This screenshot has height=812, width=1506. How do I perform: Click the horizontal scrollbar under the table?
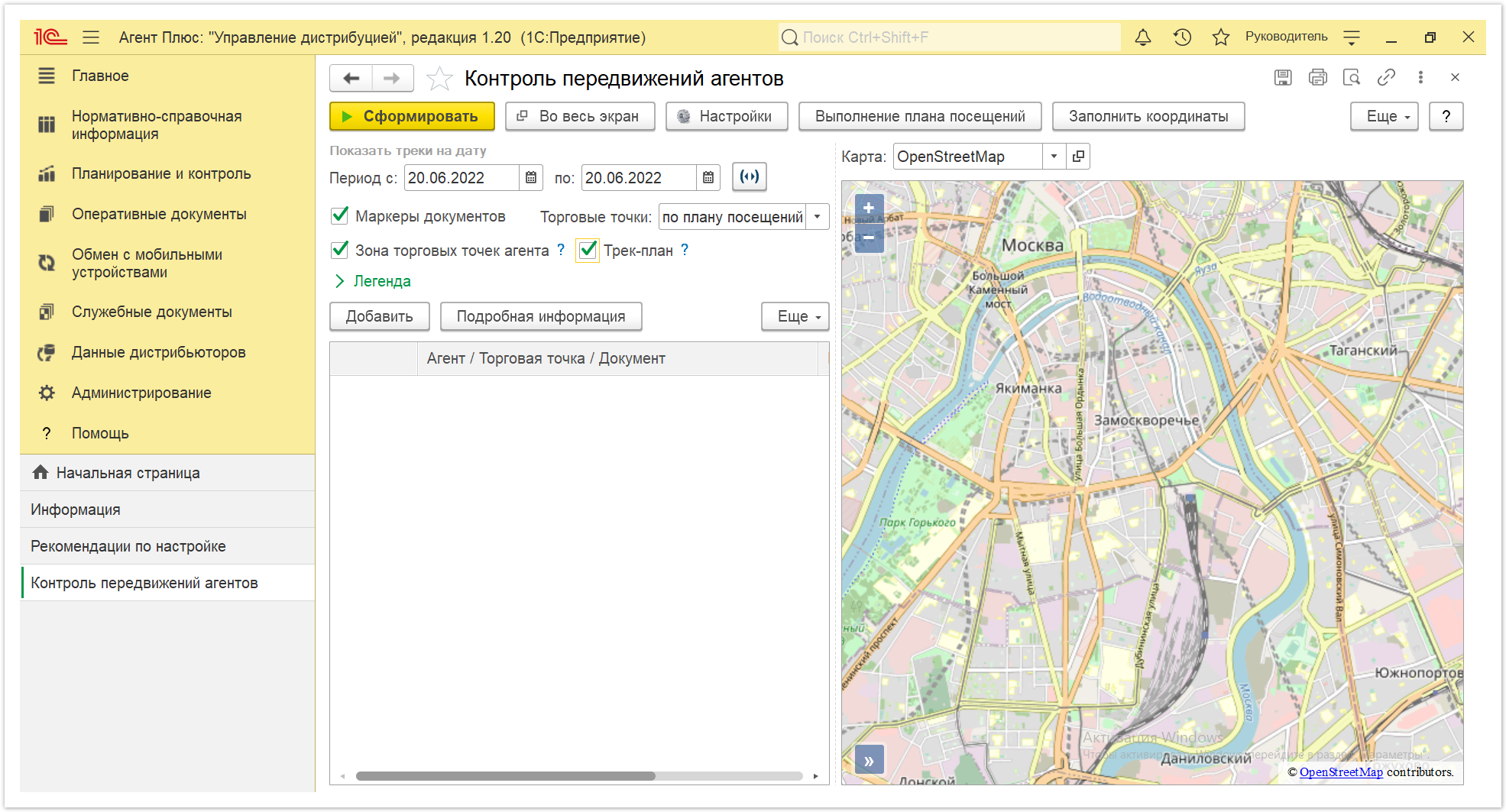tap(505, 776)
